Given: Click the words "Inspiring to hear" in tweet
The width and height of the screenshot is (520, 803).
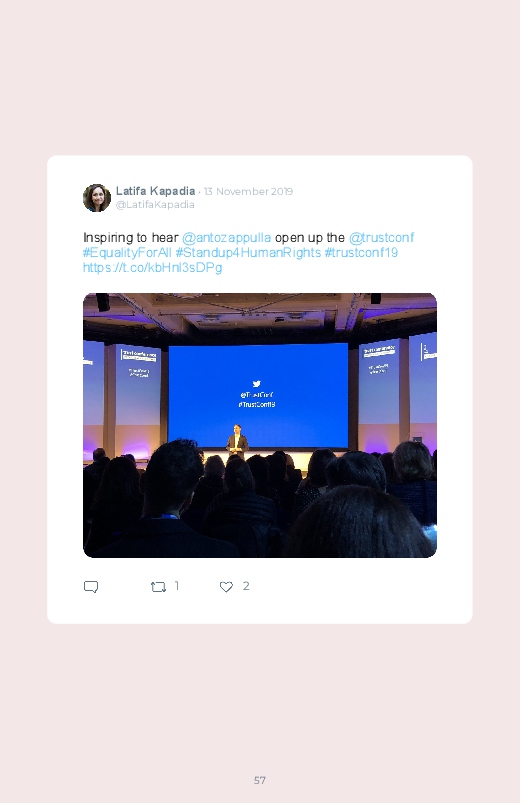Looking at the screenshot, I should (x=131, y=238).
